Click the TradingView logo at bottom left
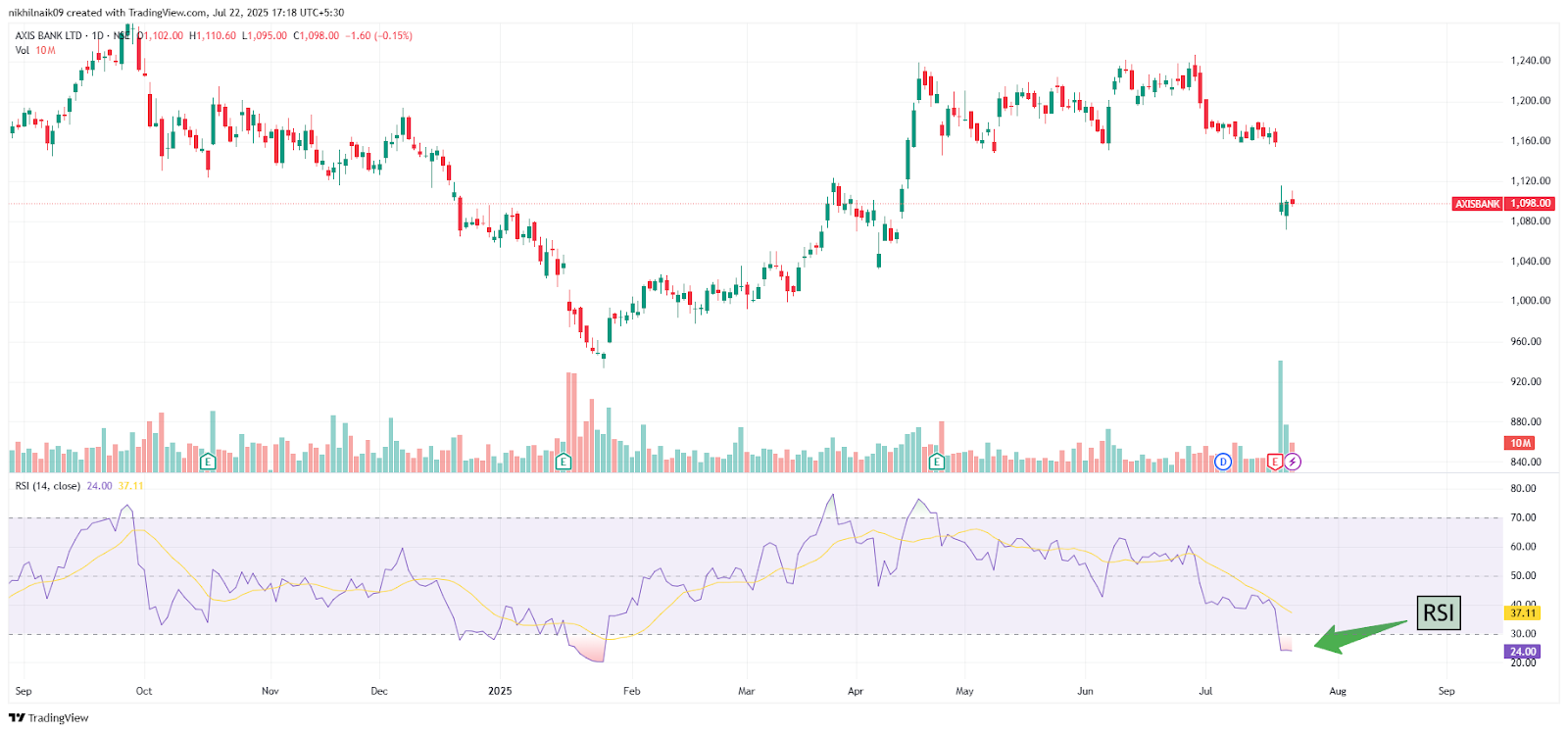Image resolution: width=1568 pixels, height=733 pixels. [49, 718]
